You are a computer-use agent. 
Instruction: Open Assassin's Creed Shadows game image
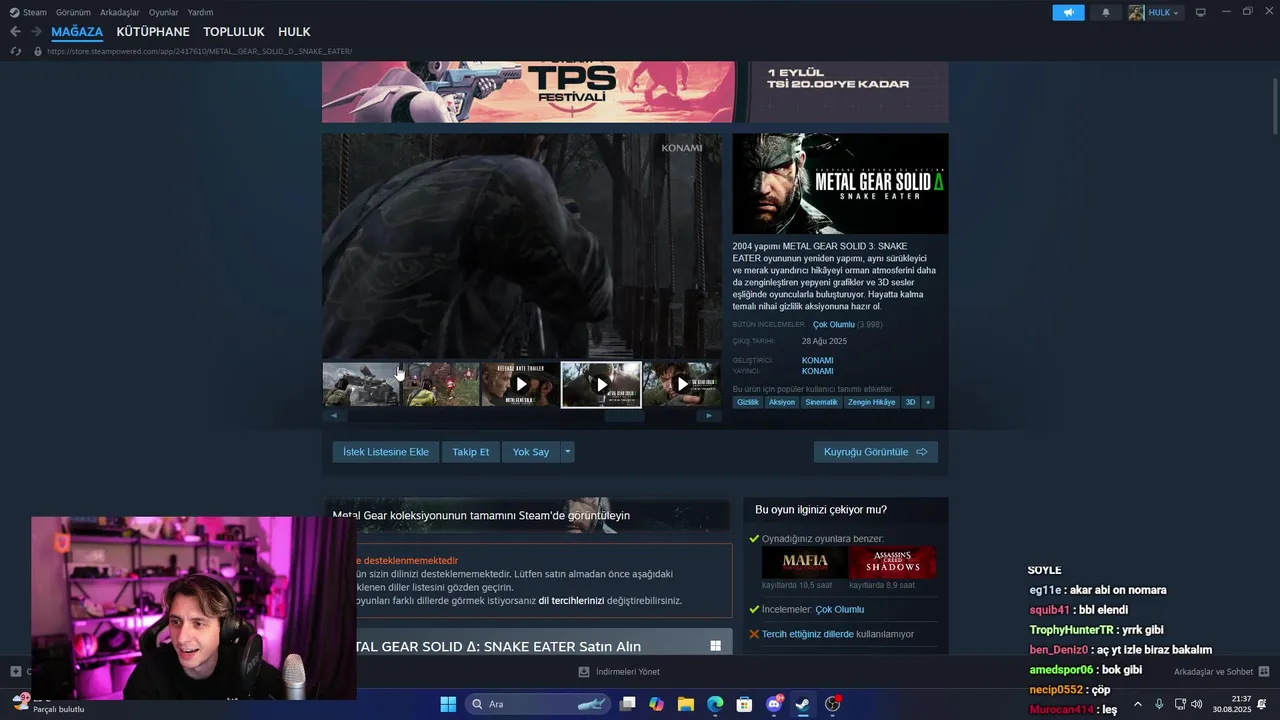892,562
